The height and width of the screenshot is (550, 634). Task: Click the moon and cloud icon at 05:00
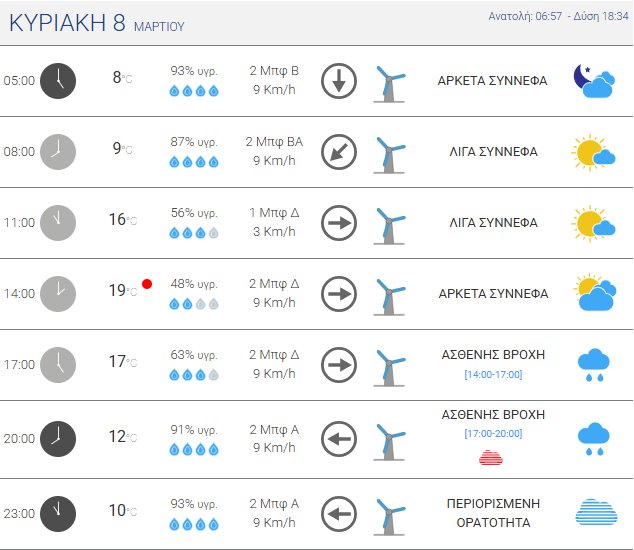[593, 81]
